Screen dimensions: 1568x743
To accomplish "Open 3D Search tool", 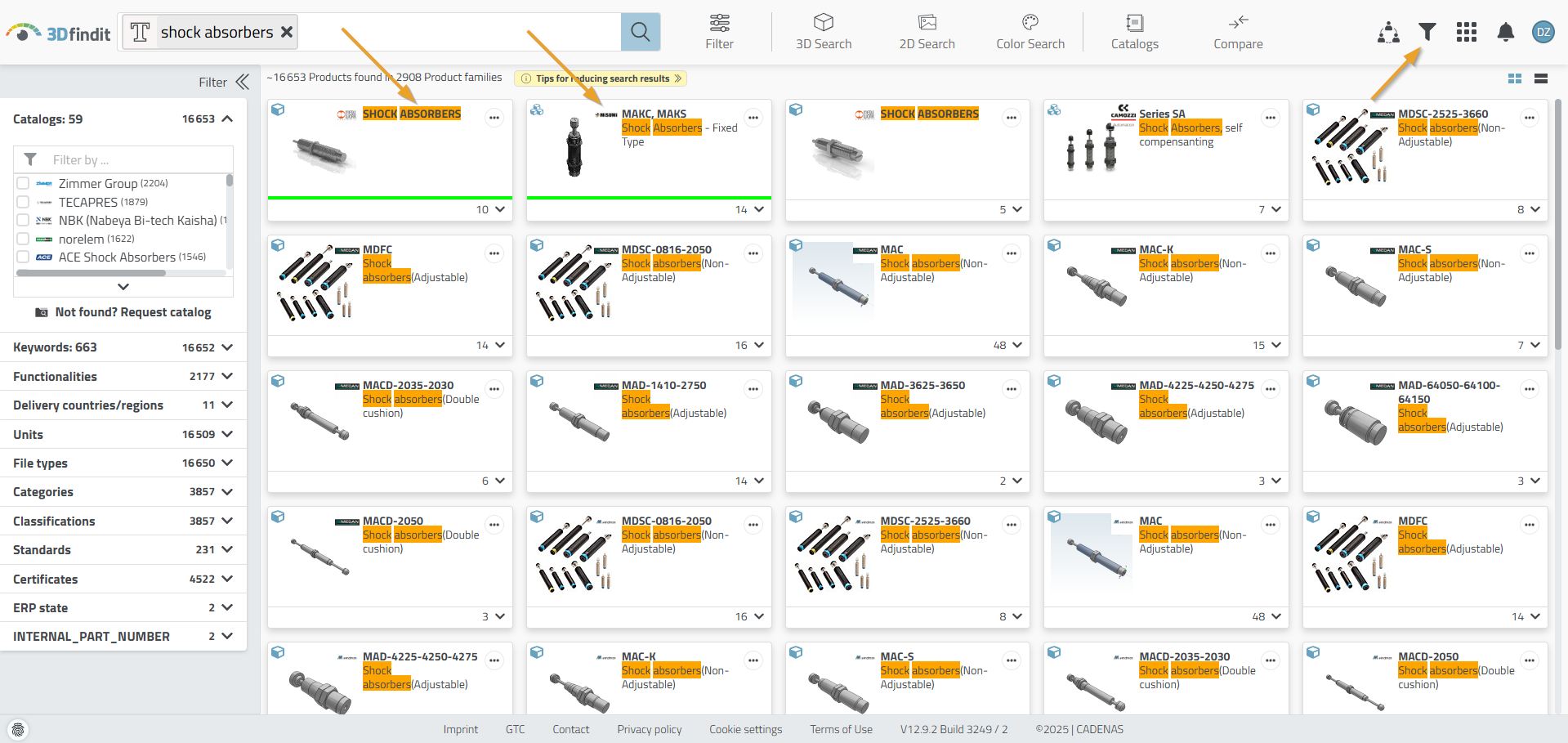I will (824, 32).
